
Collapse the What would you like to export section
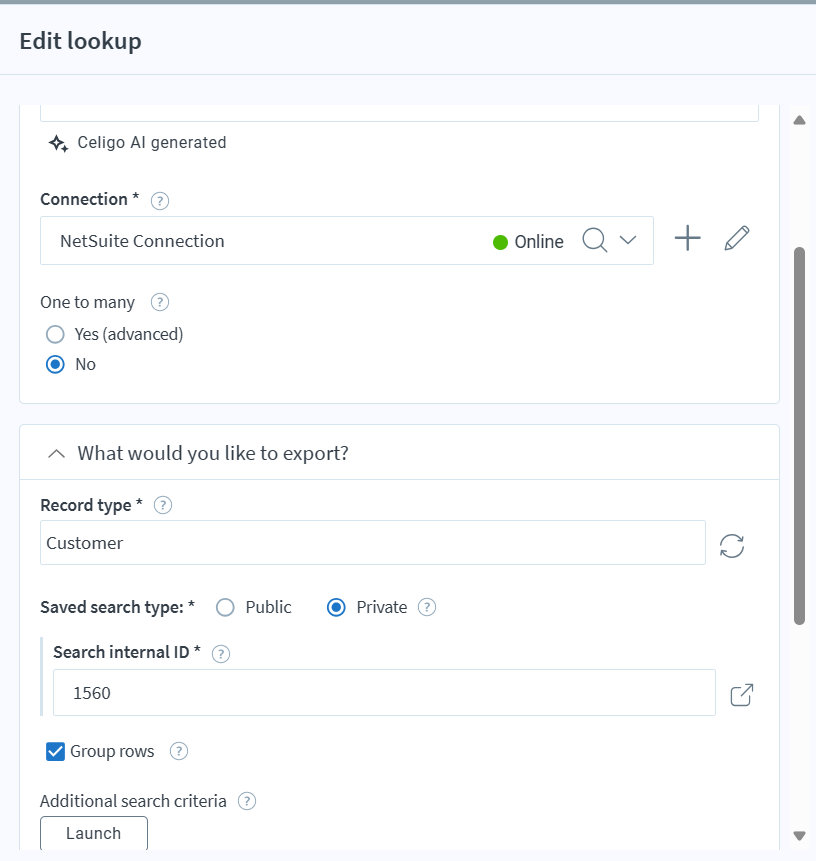click(57, 454)
